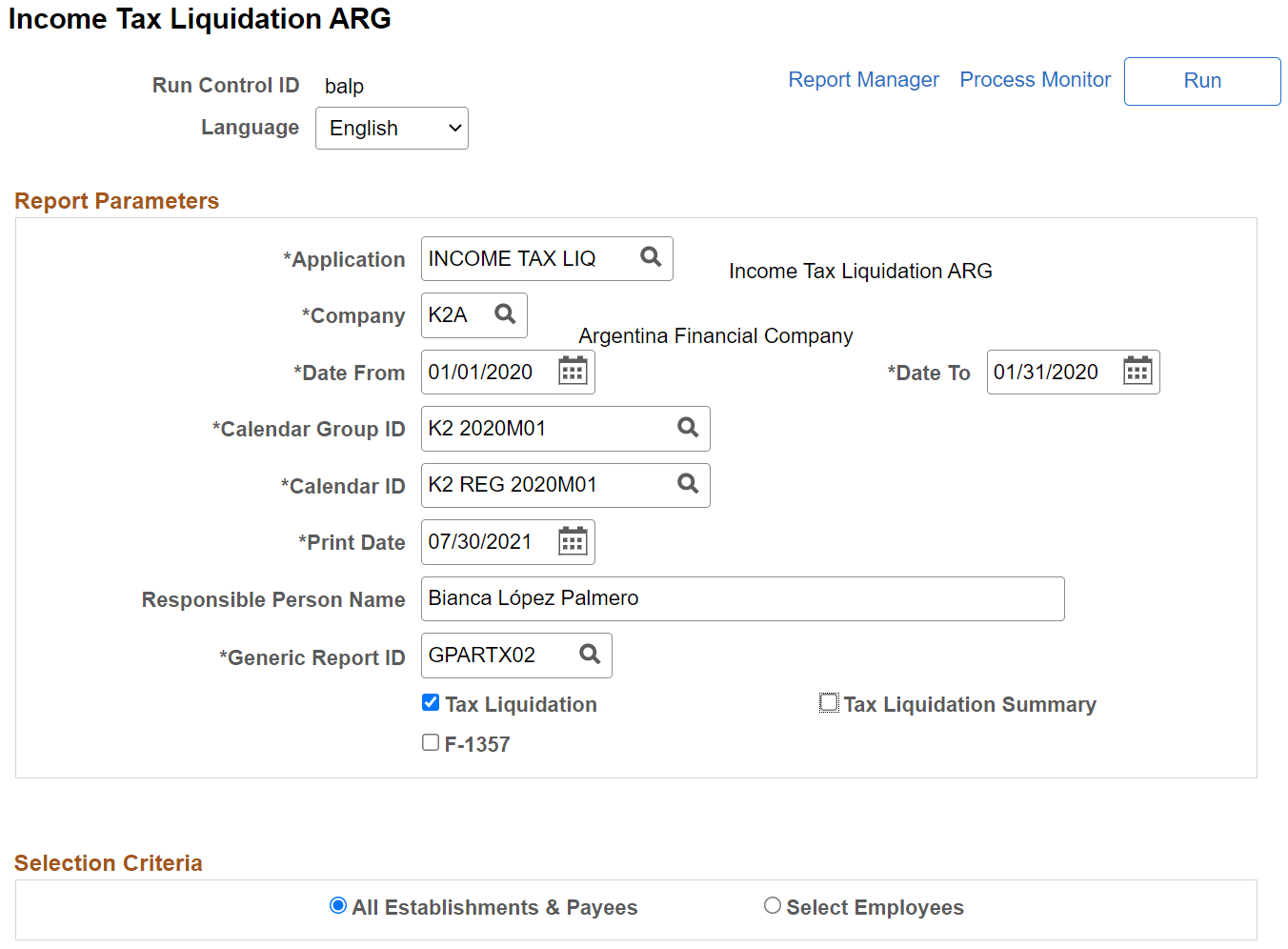
Task: Check the F-1357 checkbox
Action: pyautogui.click(x=431, y=741)
